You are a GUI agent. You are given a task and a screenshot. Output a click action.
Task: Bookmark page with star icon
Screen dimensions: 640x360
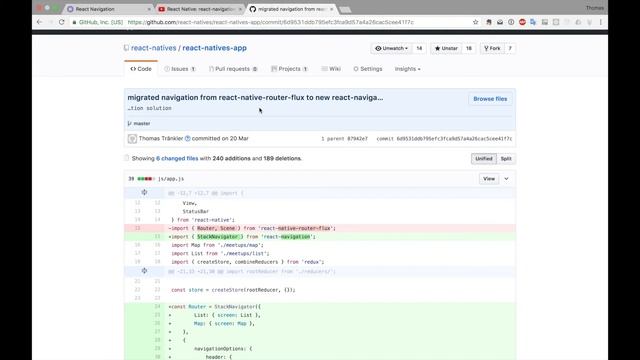(x=476, y=22)
